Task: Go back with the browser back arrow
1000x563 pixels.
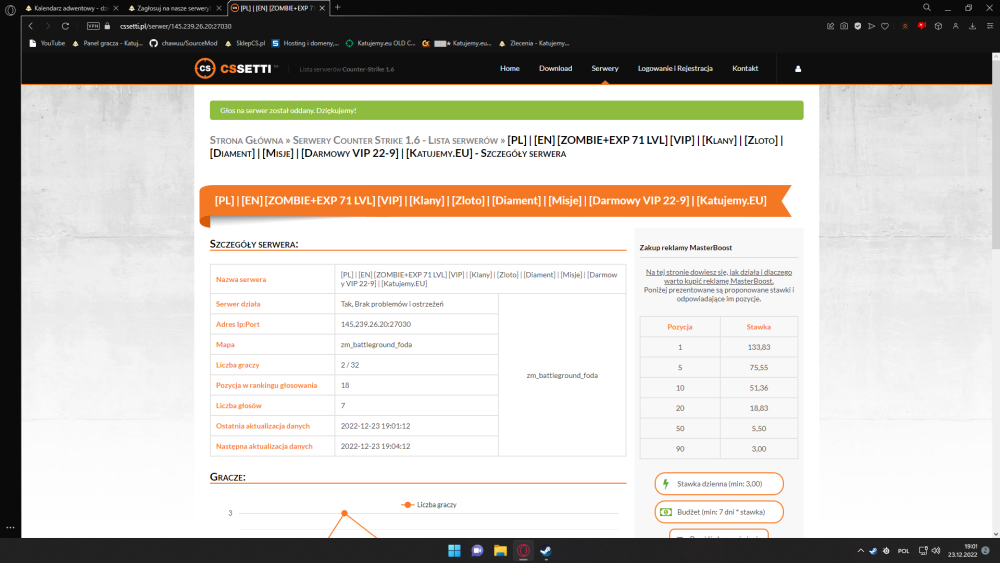Action: pos(31,26)
